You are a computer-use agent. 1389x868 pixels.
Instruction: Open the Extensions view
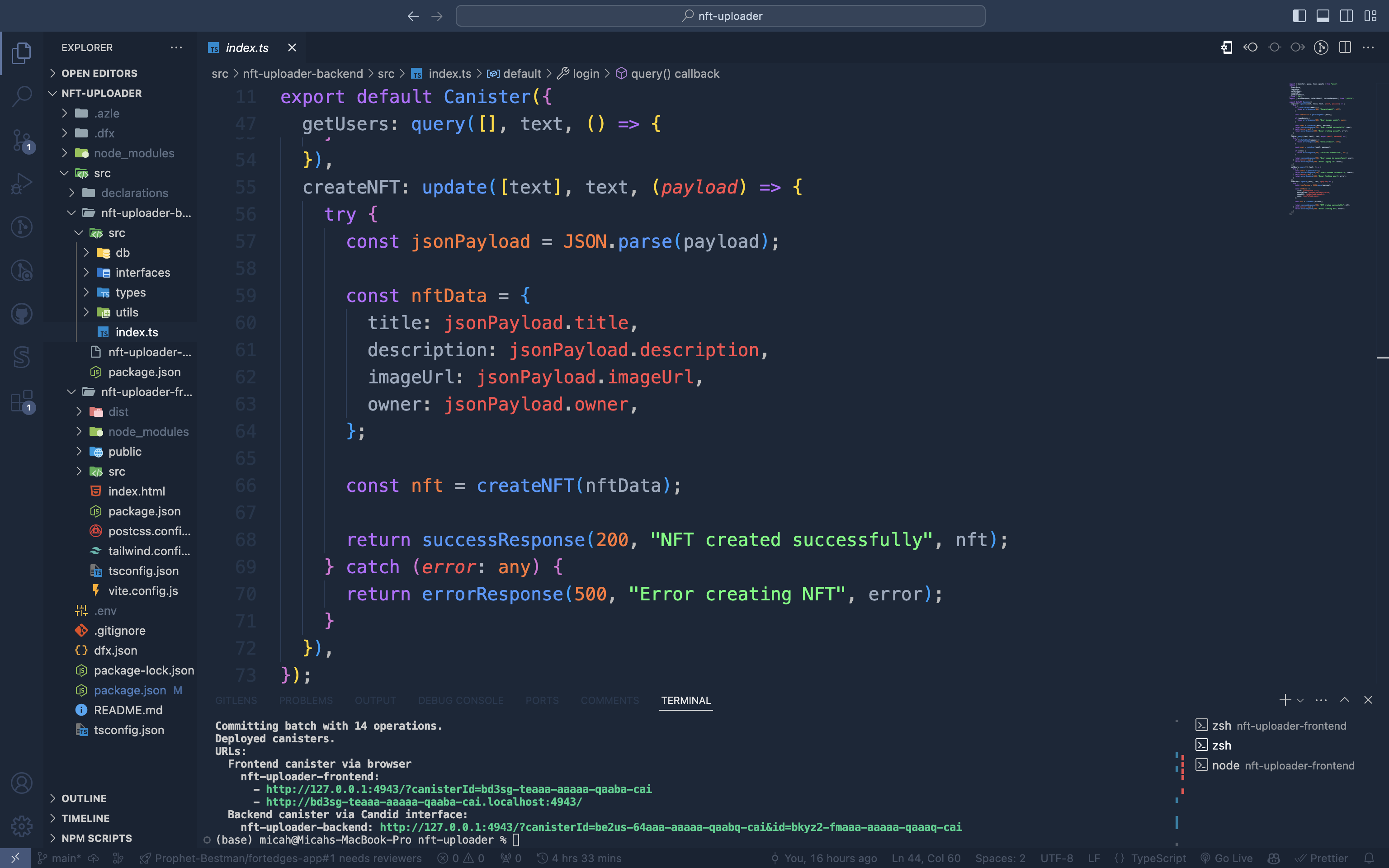21,401
